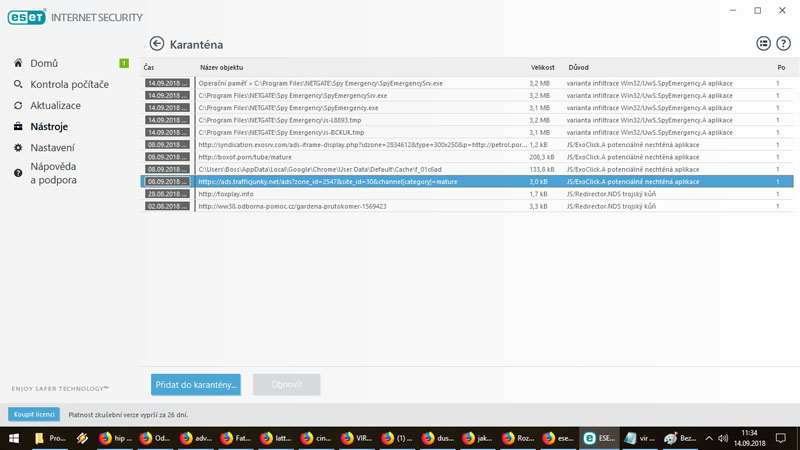Open the list view options icon
This screenshot has height=450, width=800.
(763, 44)
